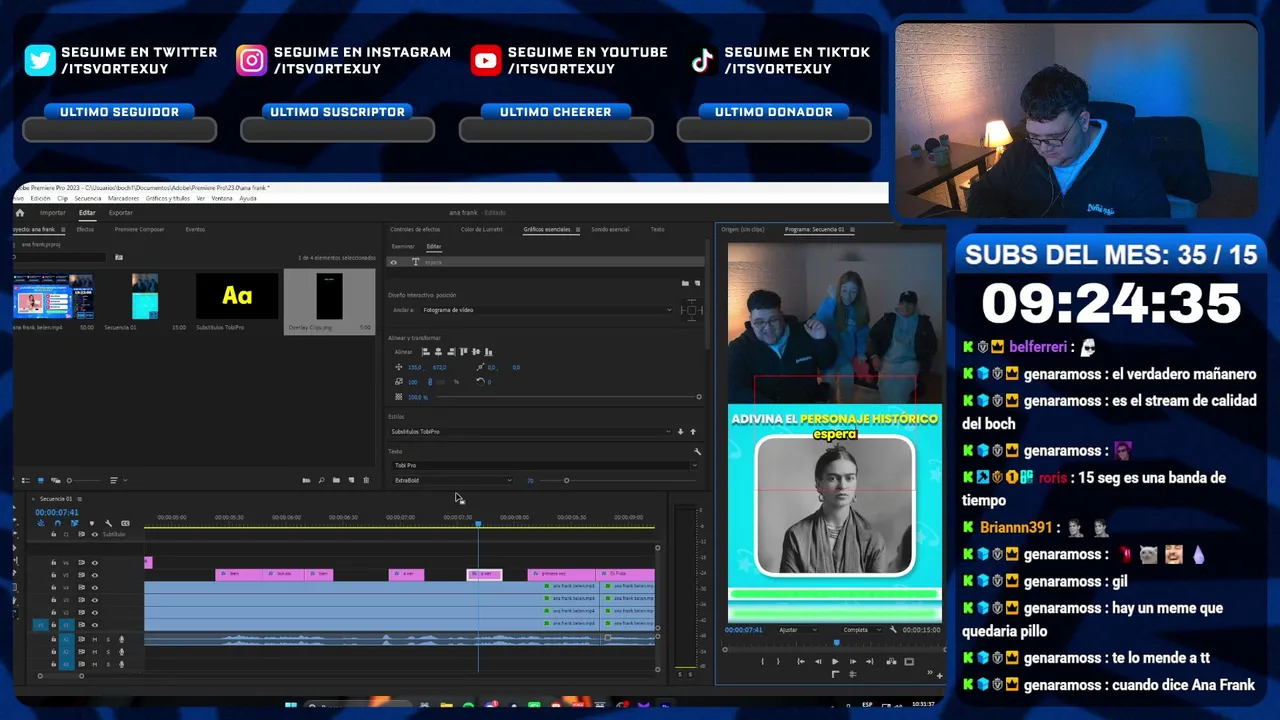Open the Sonido esencial panel tab

(610, 229)
